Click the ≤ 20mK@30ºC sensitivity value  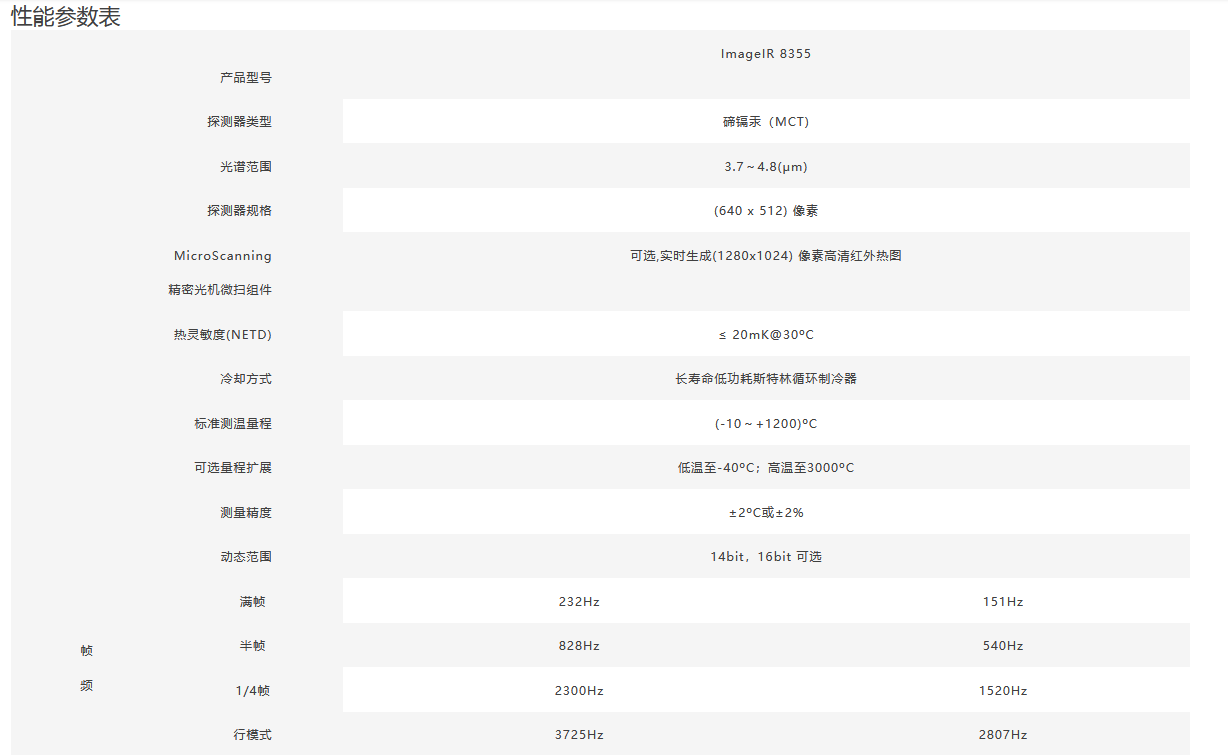766,335
